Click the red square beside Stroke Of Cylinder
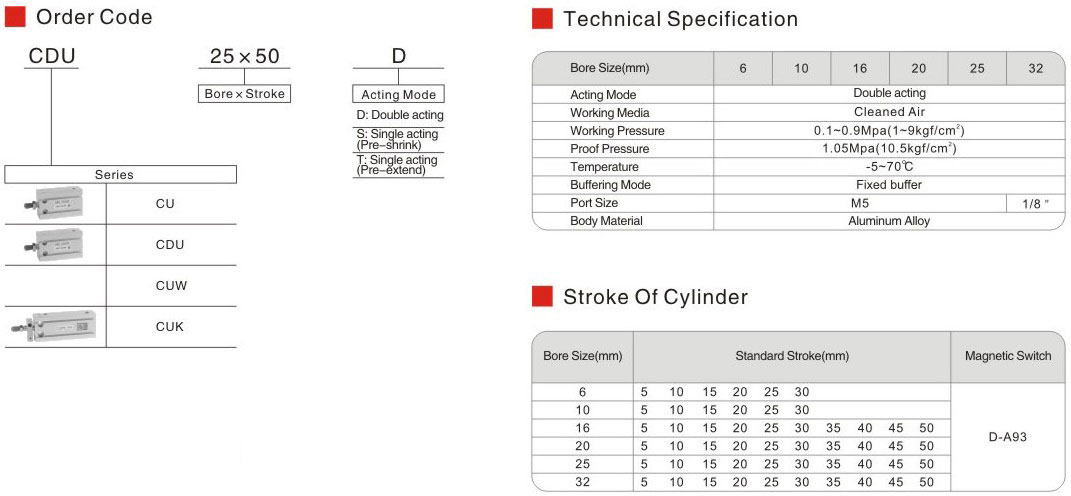1071x496 pixels. coord(542,297)
